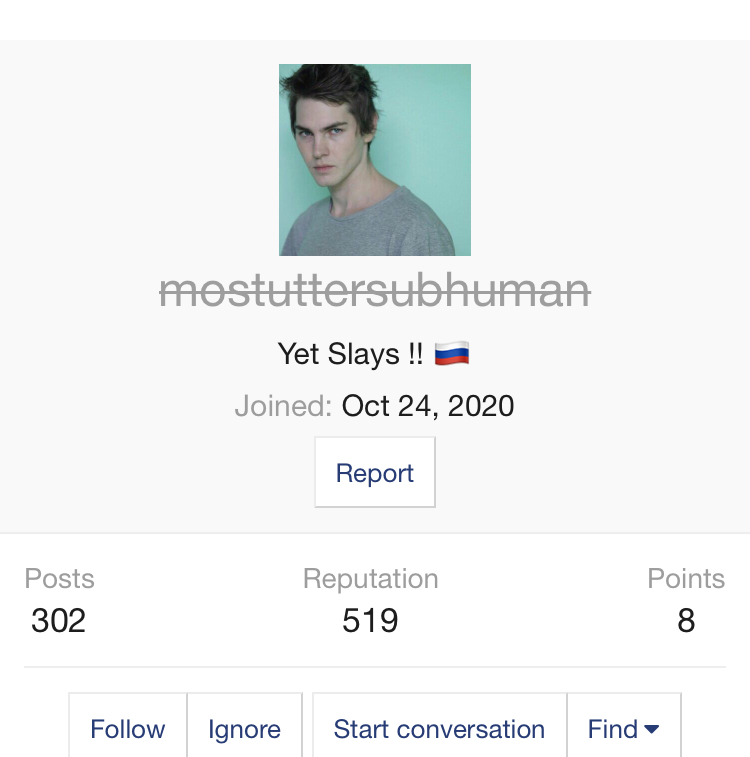The width and height of the screenshot is (750, 757).
Task: Open the user's profile avatar photo
Action: pyautogui.click(x=375, y=160)
